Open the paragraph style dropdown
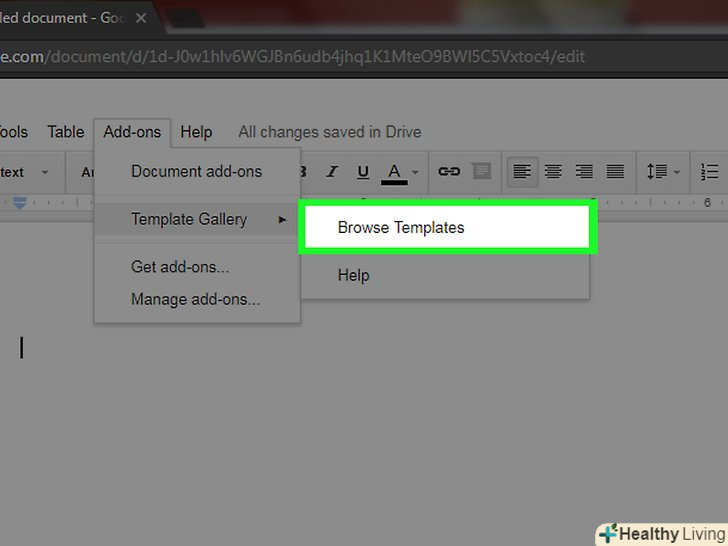 point(24,172)
